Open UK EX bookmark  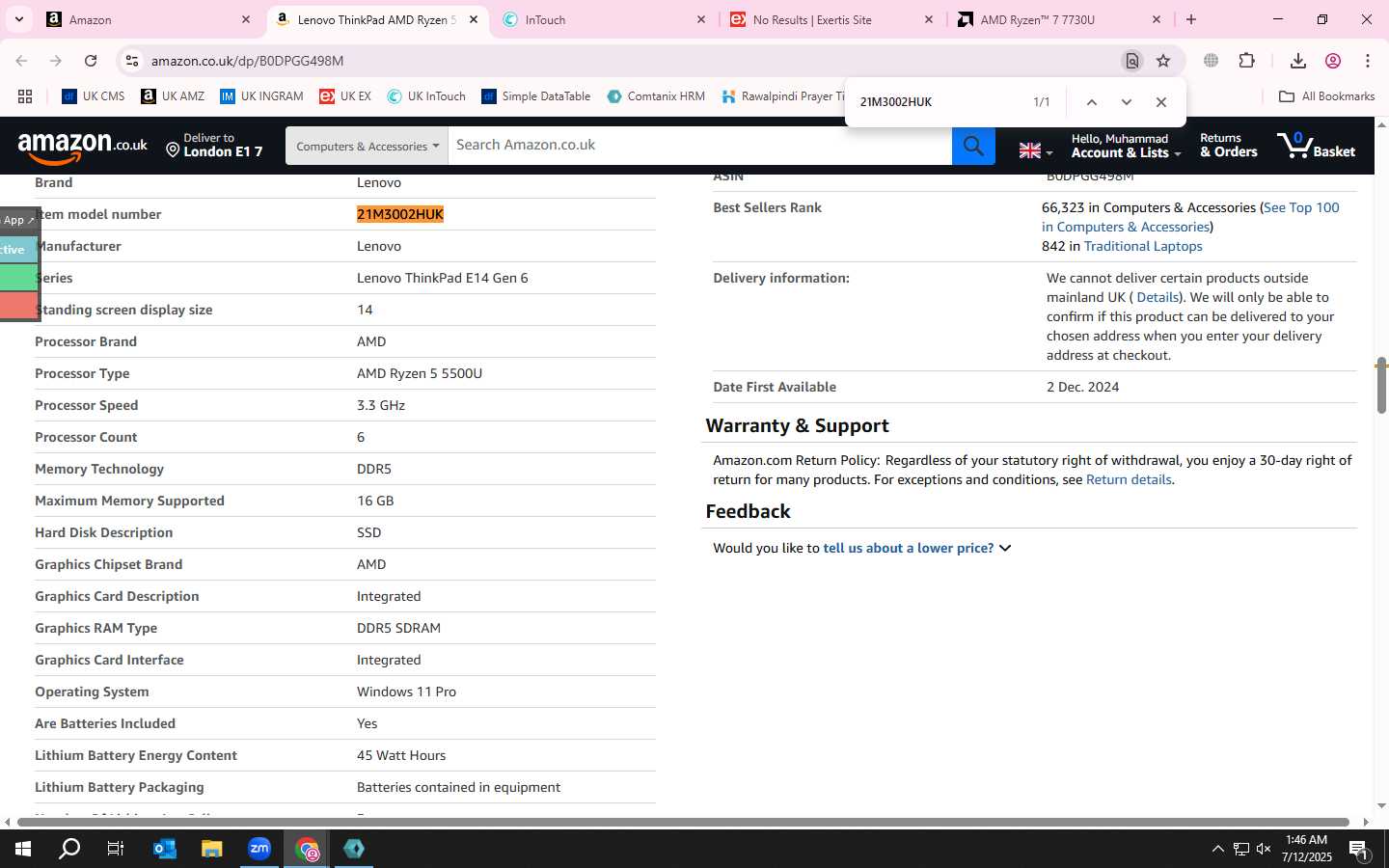(344, 96)
